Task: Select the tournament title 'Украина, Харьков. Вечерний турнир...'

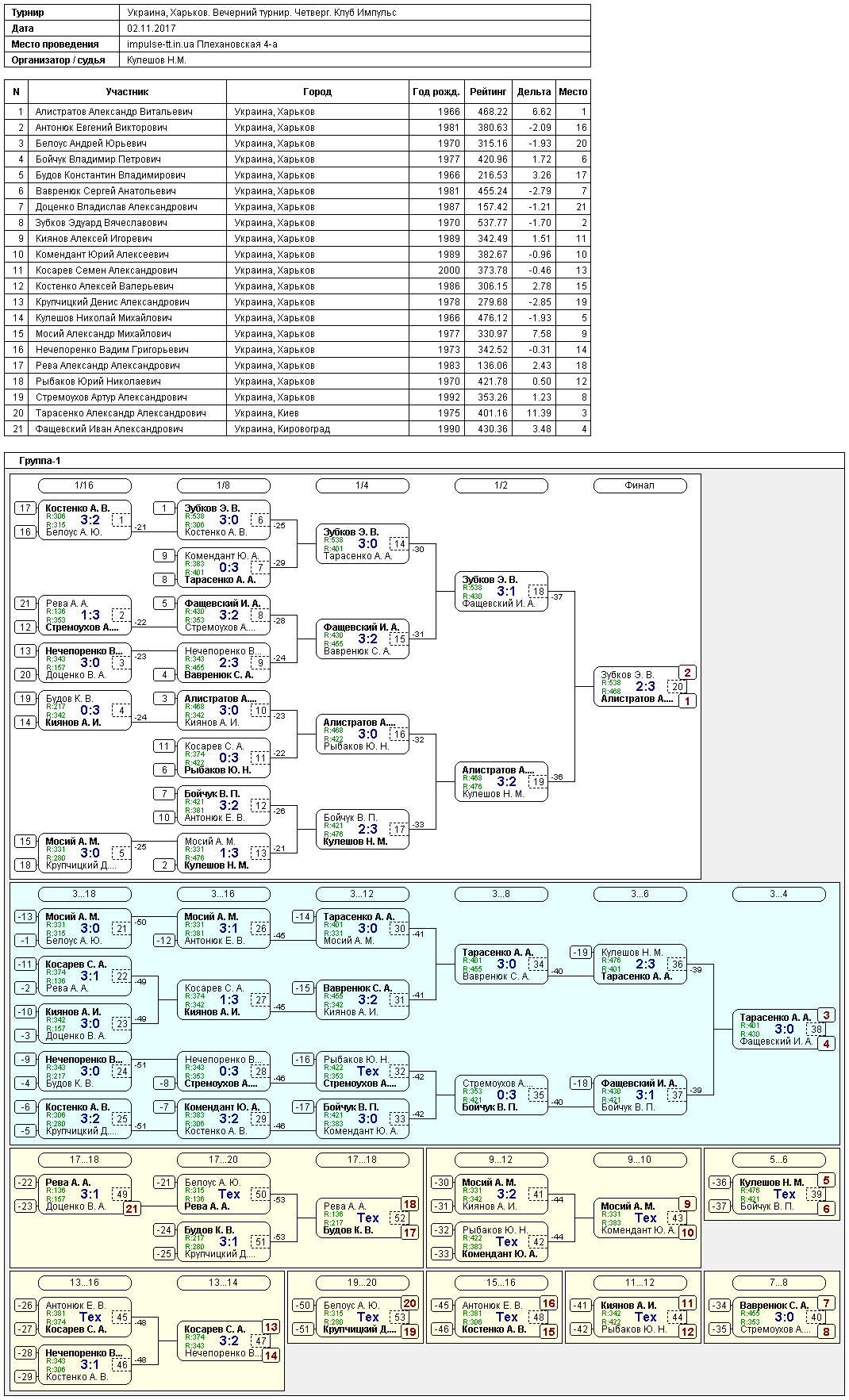Action: point(262,13)
